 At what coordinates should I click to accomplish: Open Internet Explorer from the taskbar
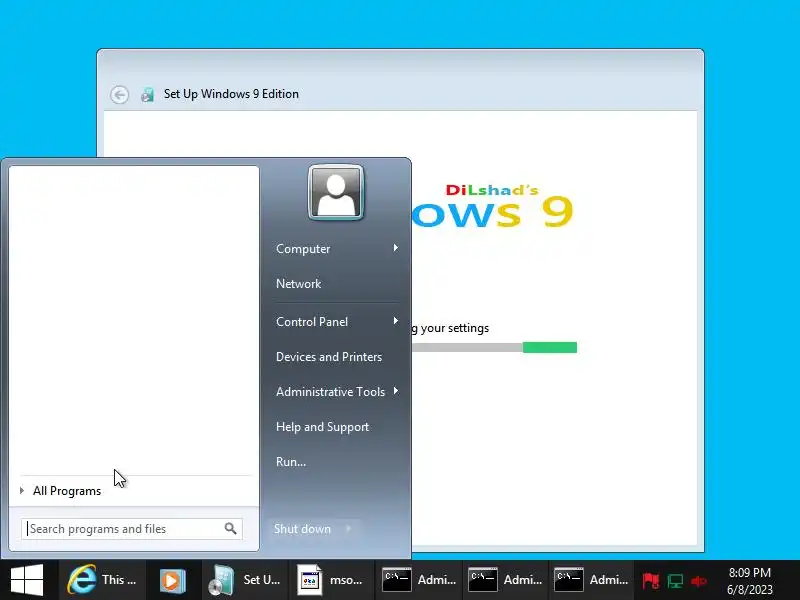[x=103, y=580]
